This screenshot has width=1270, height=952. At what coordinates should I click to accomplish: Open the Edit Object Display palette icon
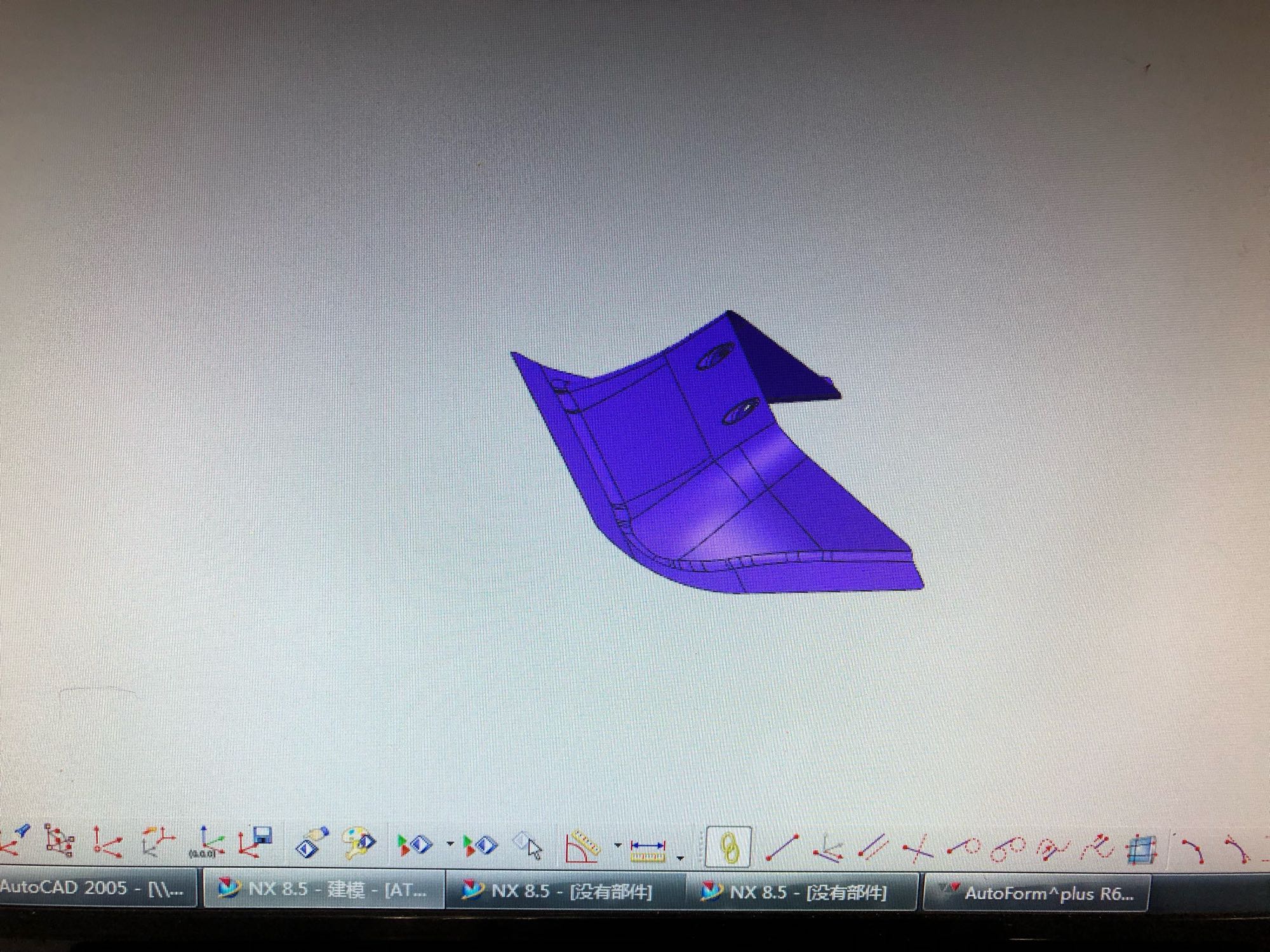click(359, 843)
